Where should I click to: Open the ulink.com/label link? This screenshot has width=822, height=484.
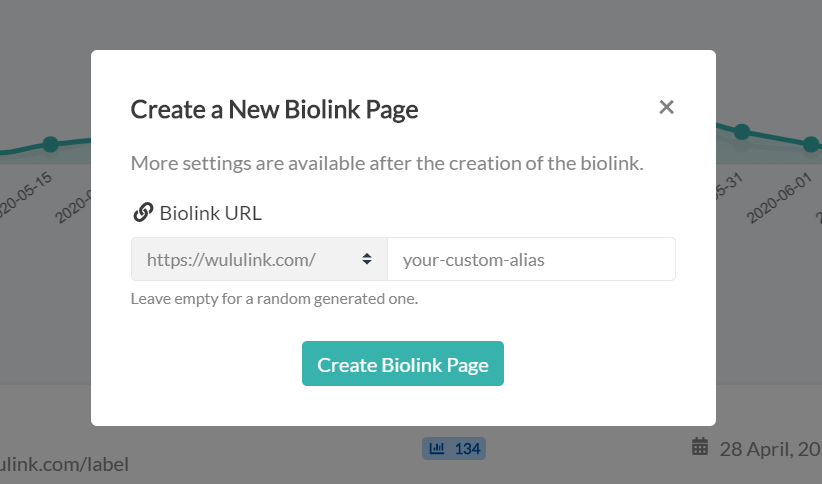coord(64,464)
